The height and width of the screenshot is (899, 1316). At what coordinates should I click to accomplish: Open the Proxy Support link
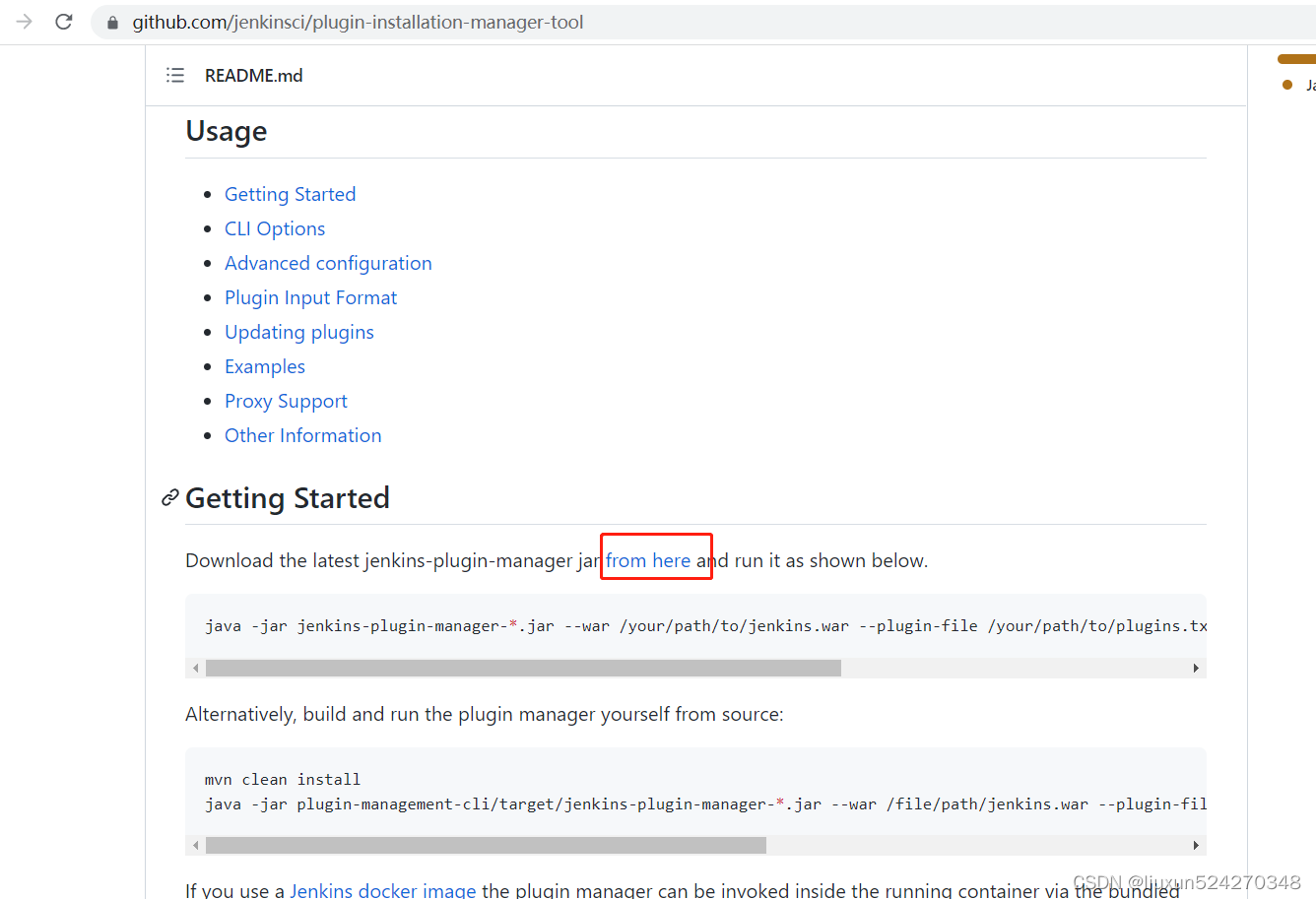286,401
